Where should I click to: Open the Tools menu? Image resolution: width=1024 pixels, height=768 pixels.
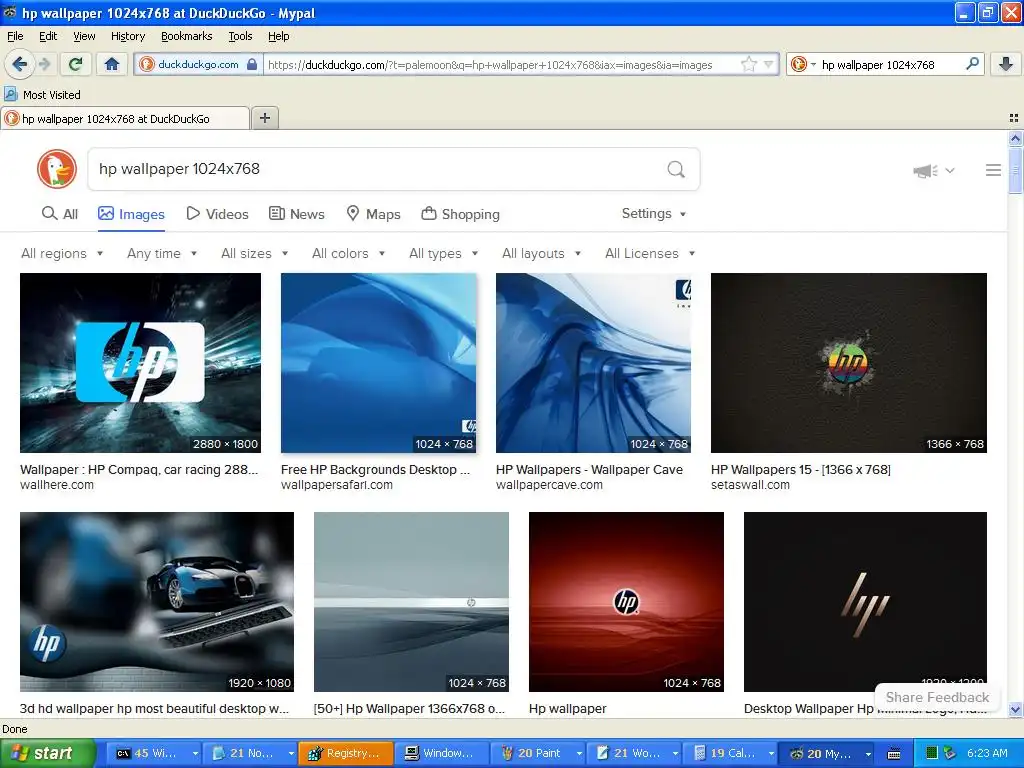[x=240, y=36]
